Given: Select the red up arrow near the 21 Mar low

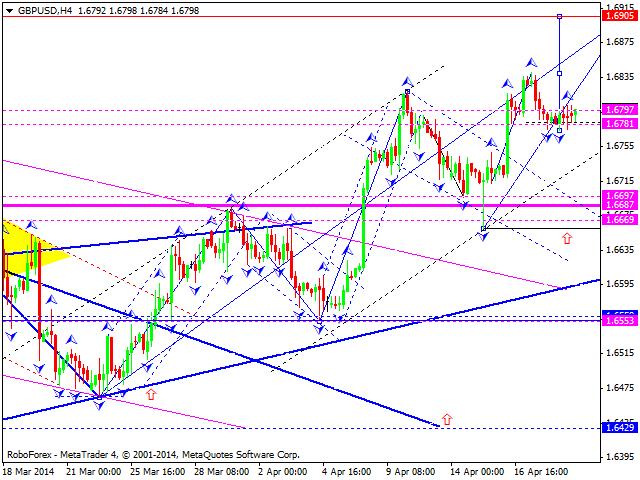Looking at the screenshot, I should coord(151,394).
